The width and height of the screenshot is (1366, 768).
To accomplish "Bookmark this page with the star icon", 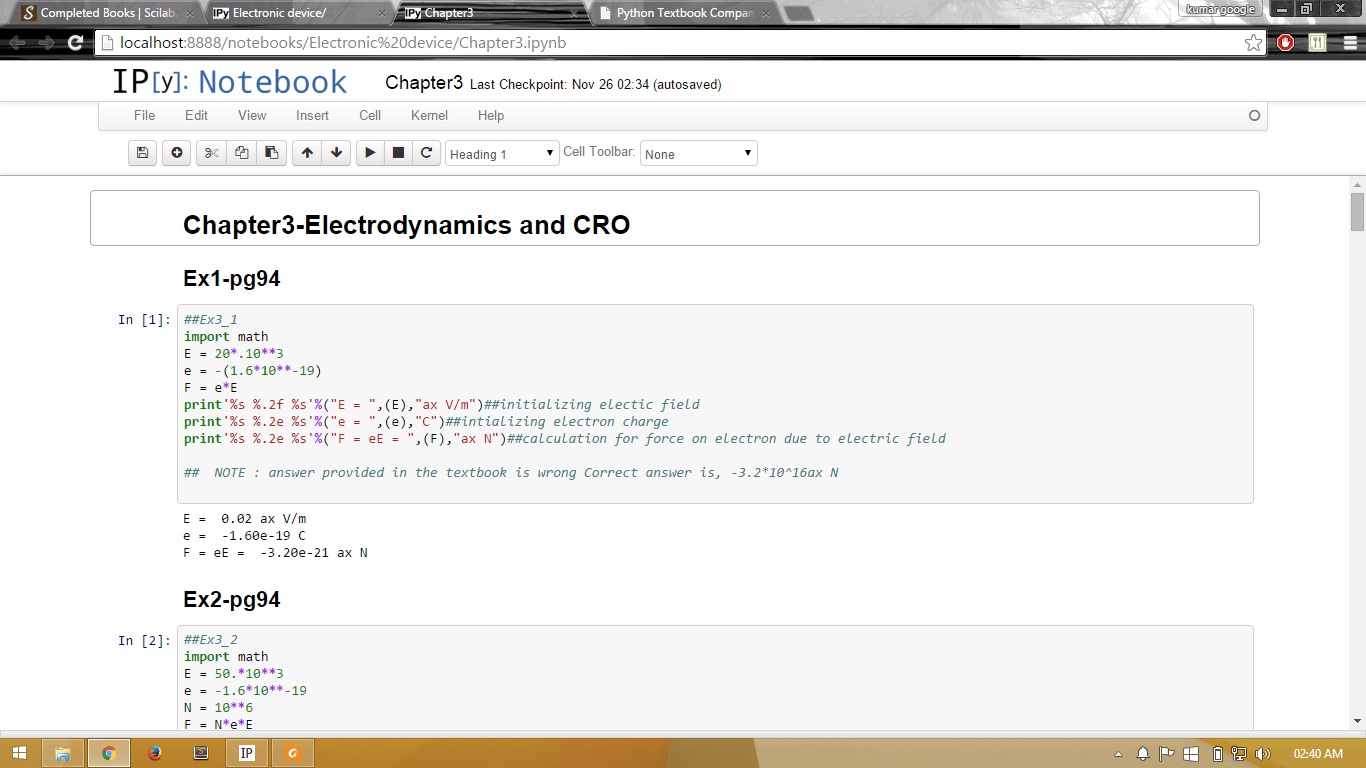I will tap(1252, 43).
